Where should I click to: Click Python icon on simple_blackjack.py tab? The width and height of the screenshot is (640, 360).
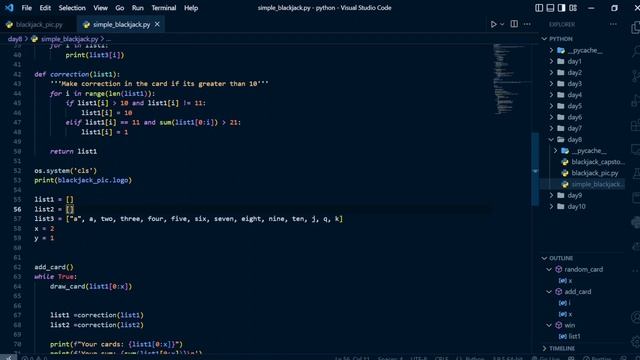pos(86,24)
